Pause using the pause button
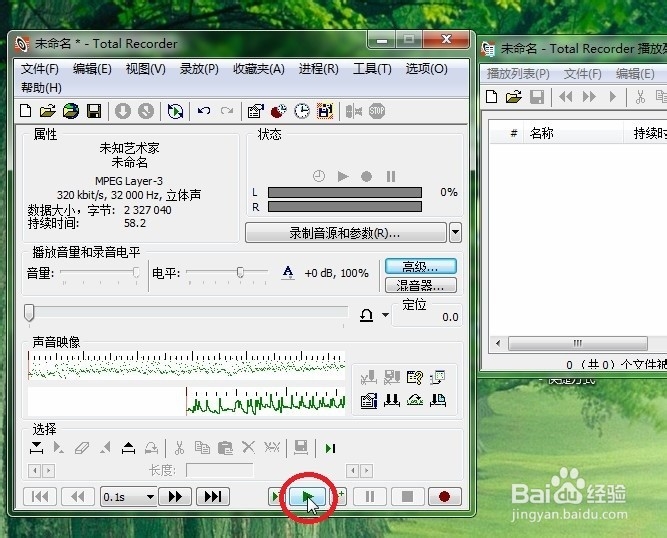Image resolution: width=667 pixels, height=538 pixels. pos(370,496)
